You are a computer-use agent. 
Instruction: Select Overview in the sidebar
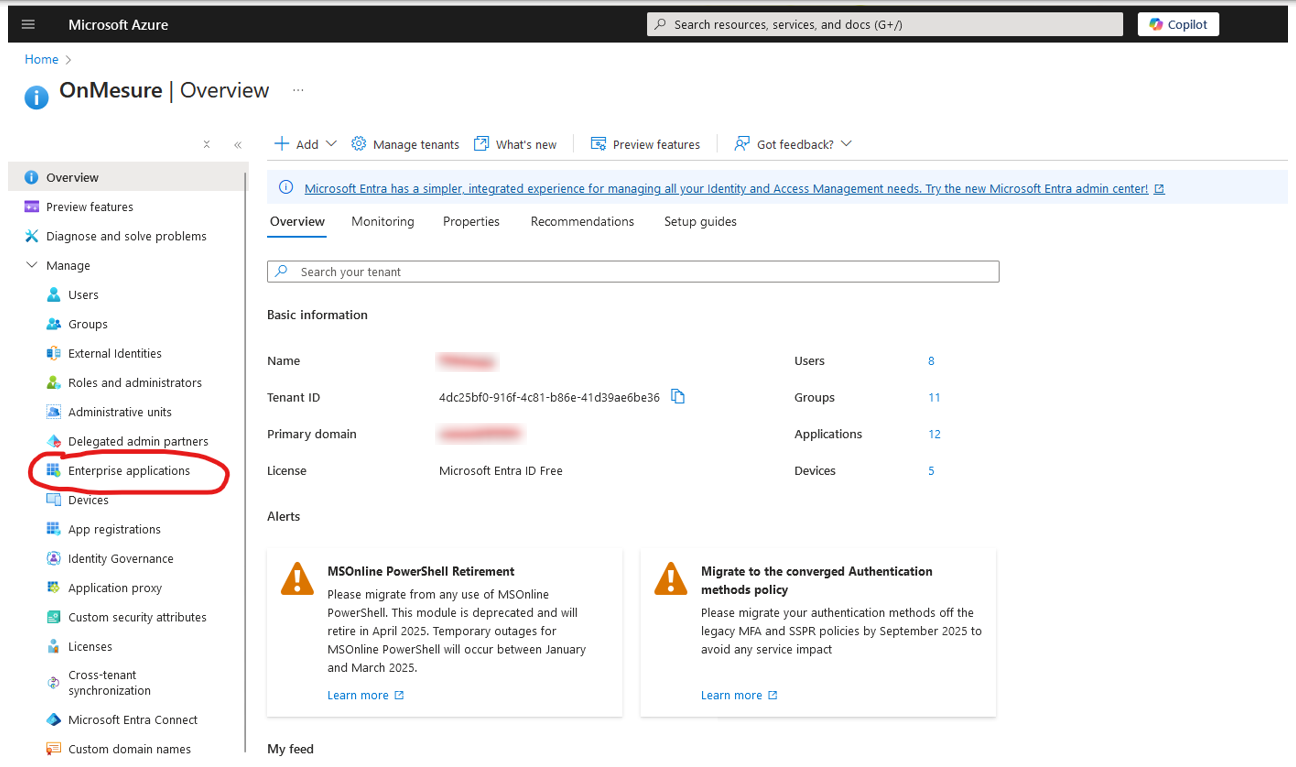(x=127, y=177)
